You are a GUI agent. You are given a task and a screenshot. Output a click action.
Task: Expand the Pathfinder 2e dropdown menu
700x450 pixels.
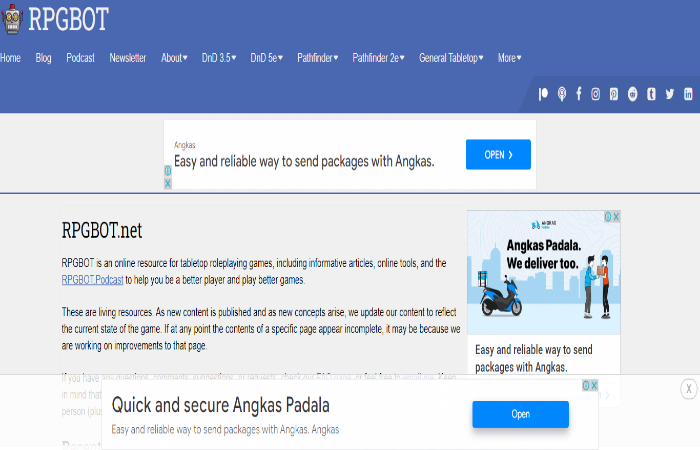[x=379, y=58]
